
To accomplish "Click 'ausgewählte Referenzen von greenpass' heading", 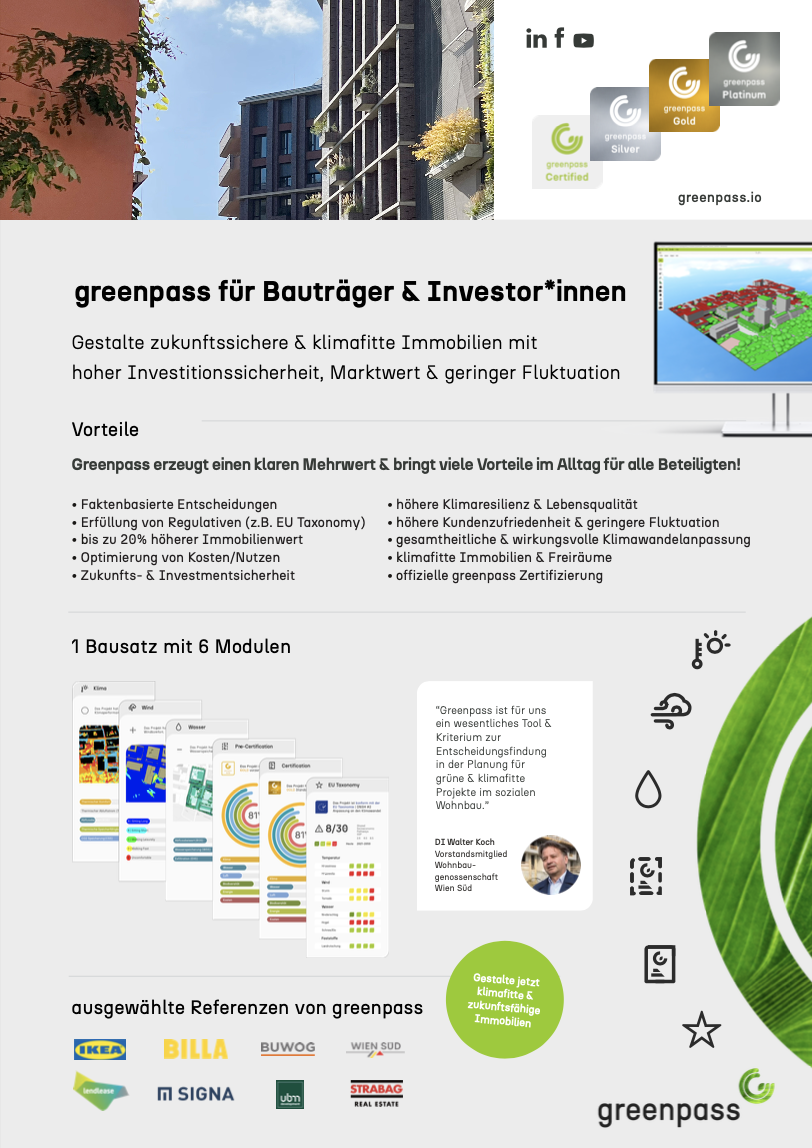I will pyautogui.click(x=247, y=1008).
